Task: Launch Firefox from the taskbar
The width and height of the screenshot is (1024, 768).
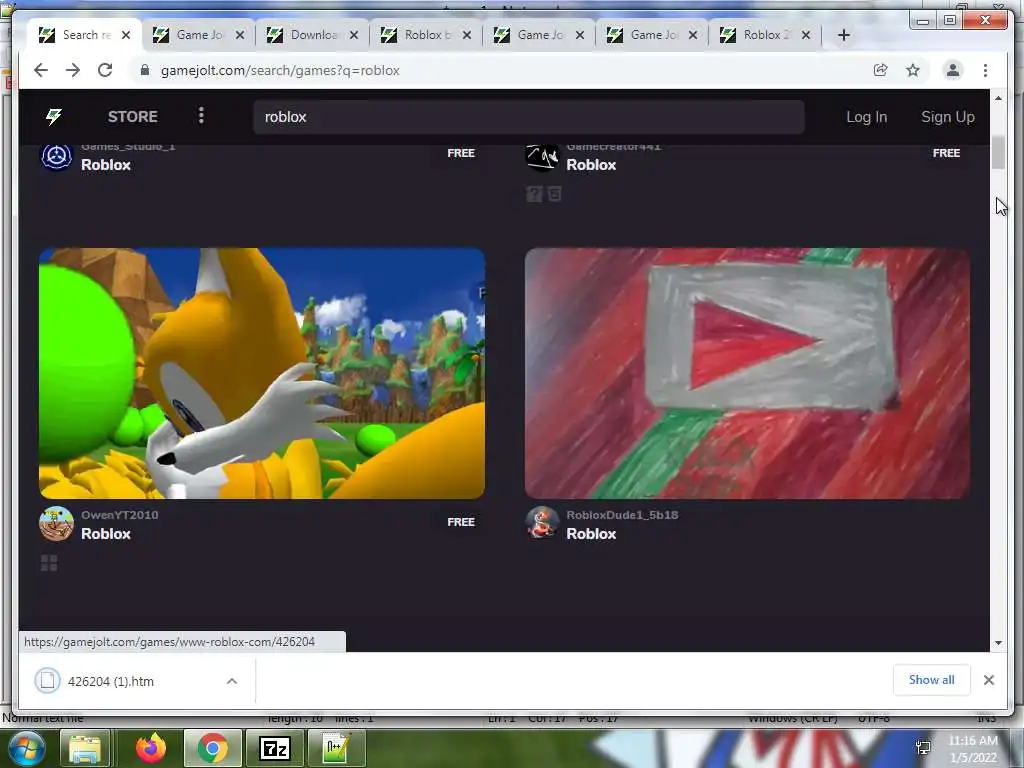Action: tap(151, 749)
